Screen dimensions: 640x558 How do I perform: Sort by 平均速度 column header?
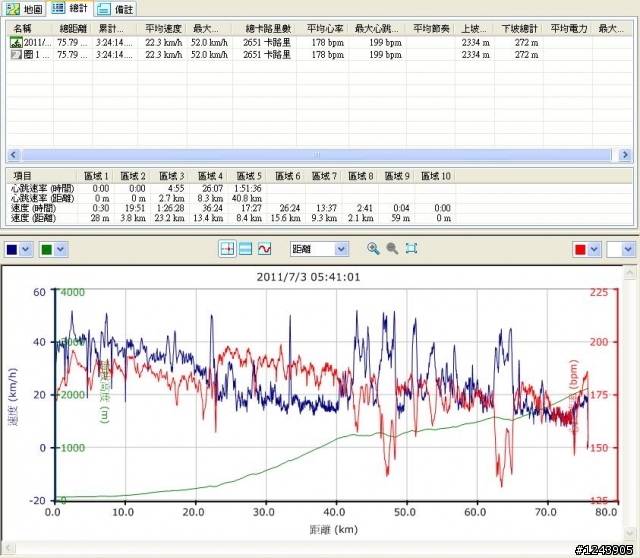coord(163,29)
